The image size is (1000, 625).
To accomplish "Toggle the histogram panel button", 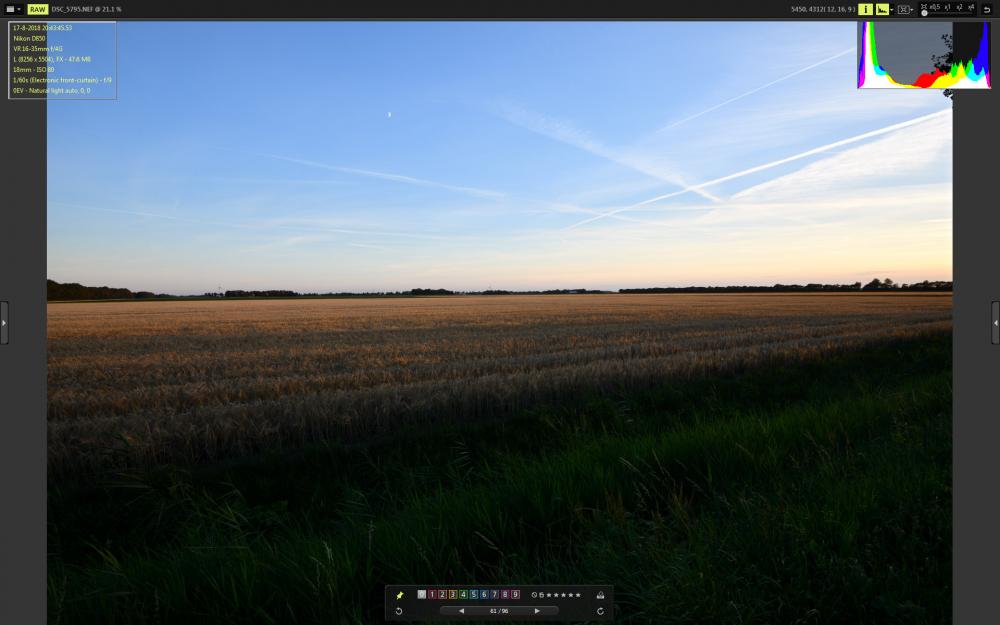I will point(883,10).
